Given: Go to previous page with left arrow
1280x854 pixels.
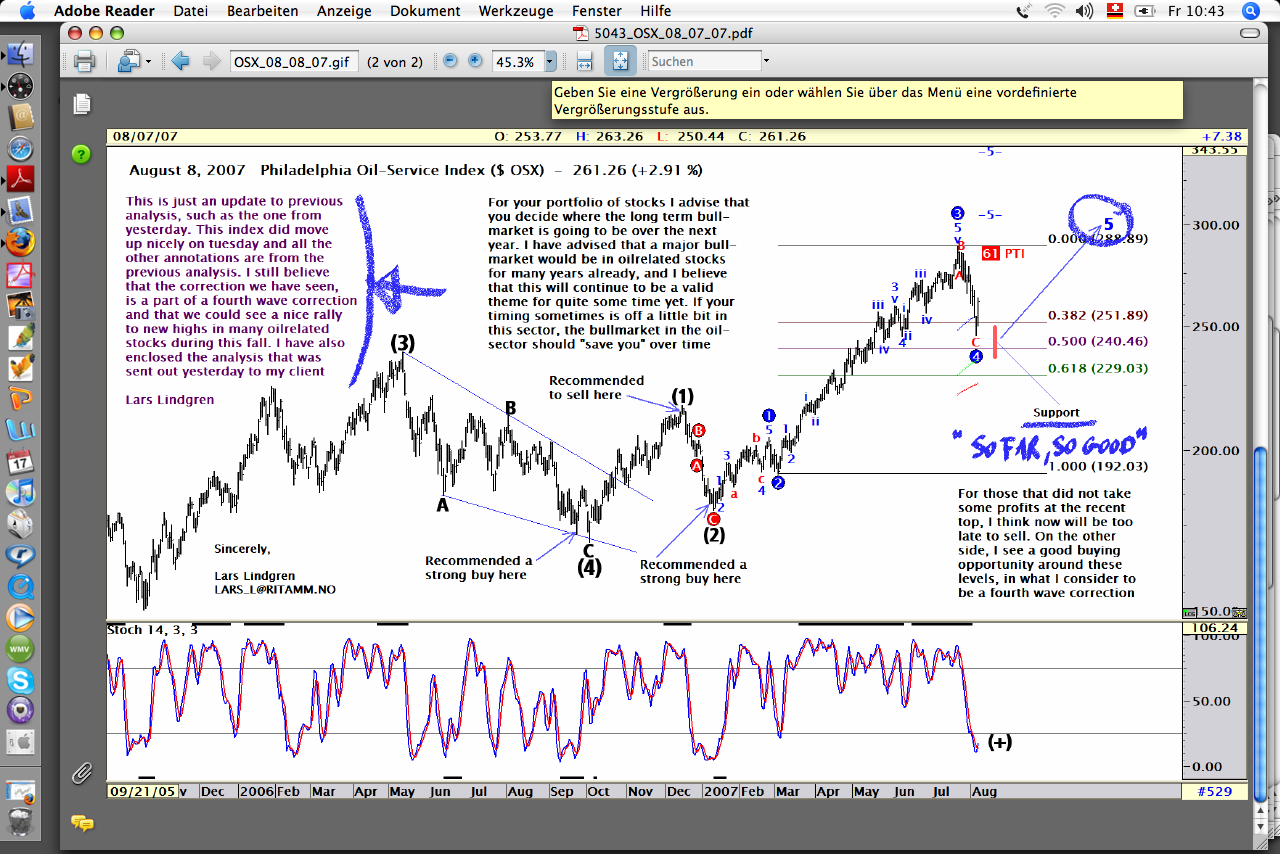Looking at the screenshot, I should 181,62.
